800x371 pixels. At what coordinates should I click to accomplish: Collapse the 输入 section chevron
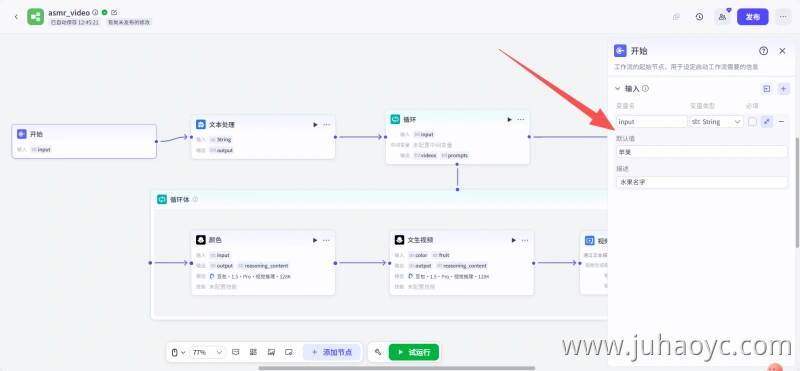(618, 89)
